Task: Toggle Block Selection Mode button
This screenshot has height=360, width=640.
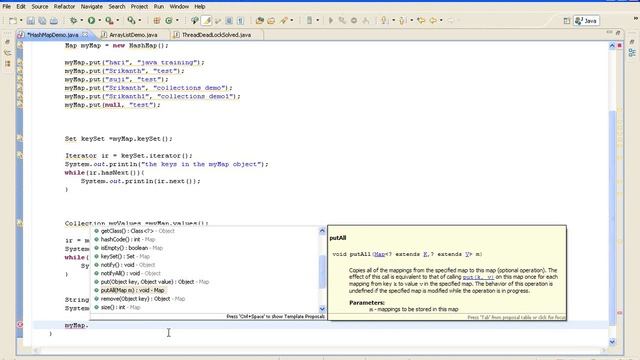Action: pyautogui.click(x=229, y=20)
